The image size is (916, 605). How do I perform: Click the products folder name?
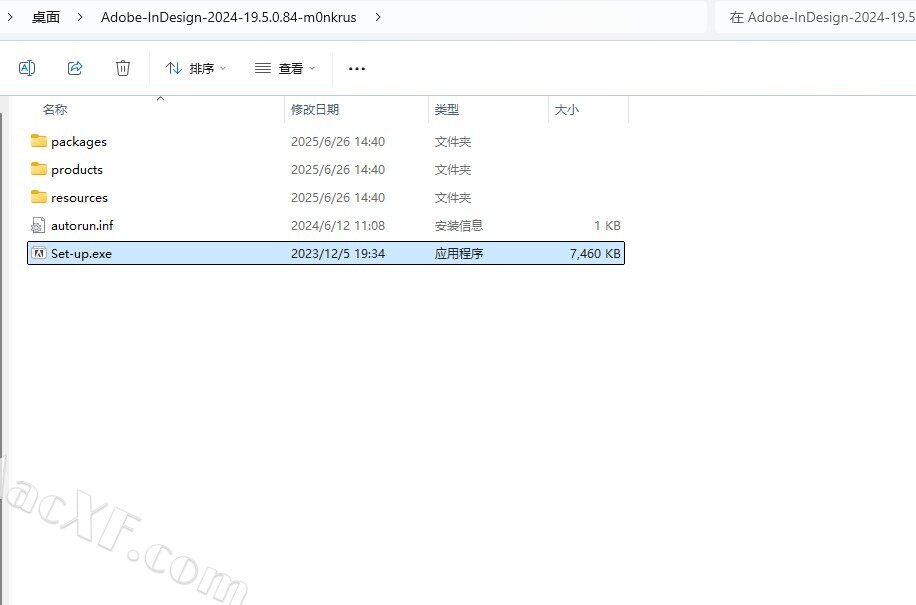tap(77, 169)
